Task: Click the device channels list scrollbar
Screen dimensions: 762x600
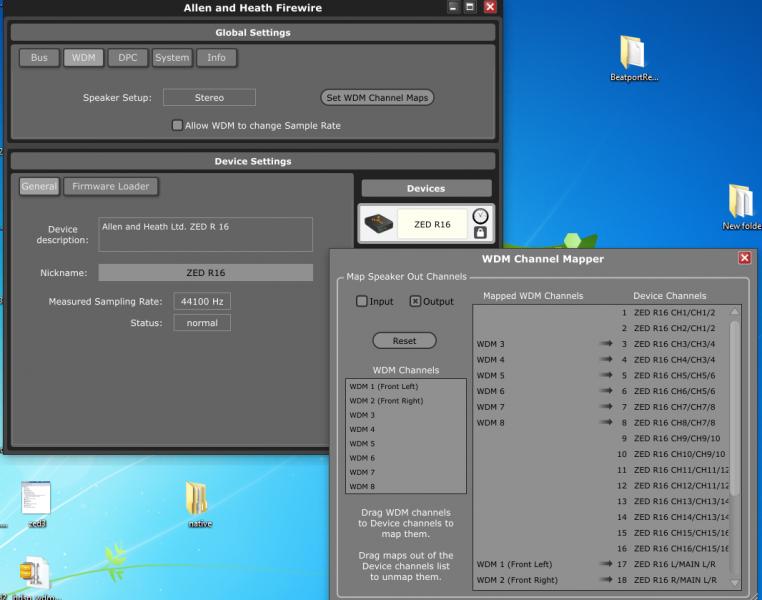Action: [734, 407]
